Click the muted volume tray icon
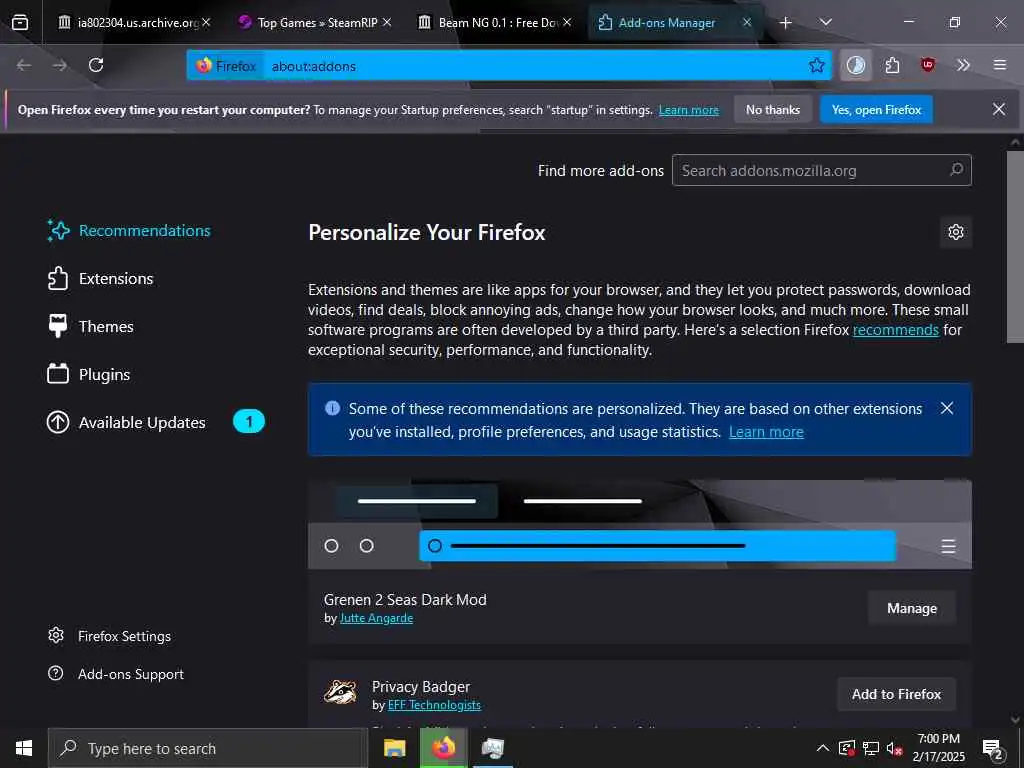Screen dimensions: 1024x768 pos(894,748)
